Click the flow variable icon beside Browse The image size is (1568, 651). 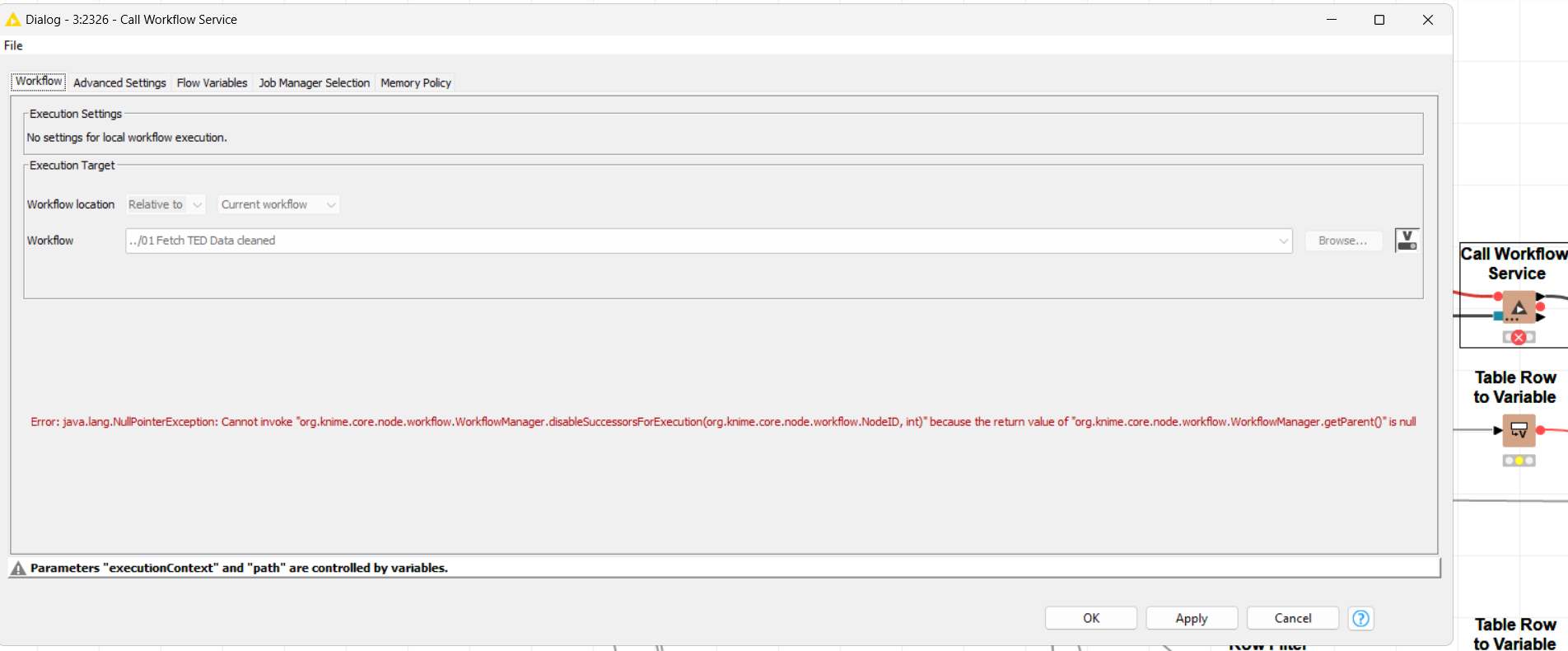click(1407, 240)
